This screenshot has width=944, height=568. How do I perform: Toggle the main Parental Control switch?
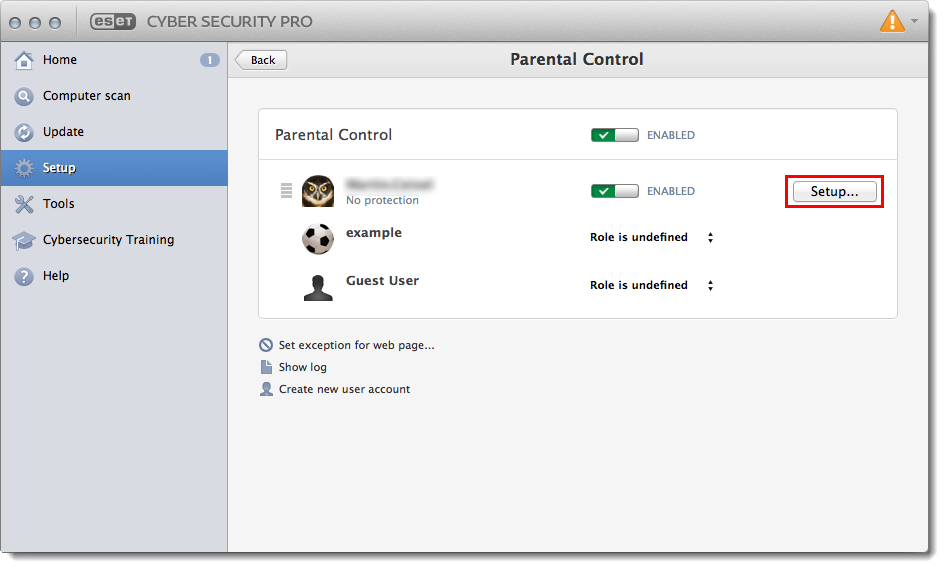pyautogui.click(x=614, y=135)
